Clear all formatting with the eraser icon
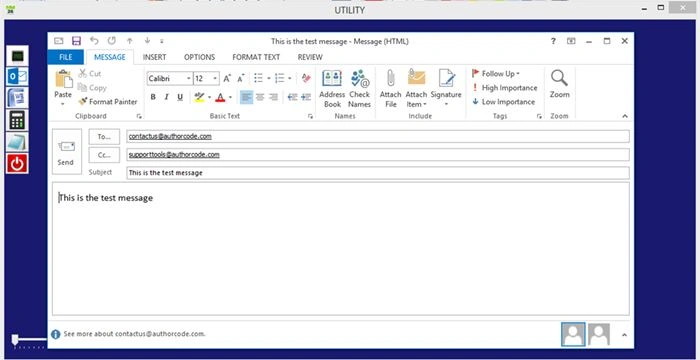This screenshot has height=360, width=700. [x=306, y=79]
